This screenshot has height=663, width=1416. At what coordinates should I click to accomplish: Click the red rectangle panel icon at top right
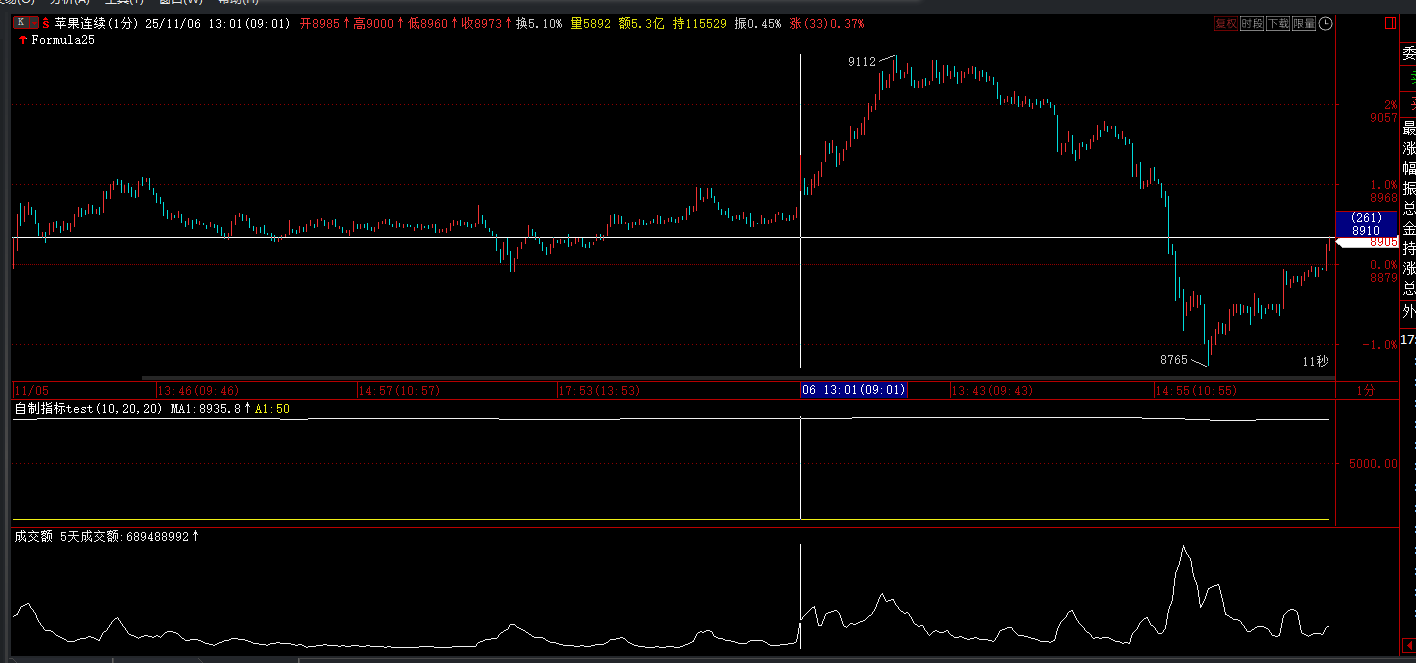[x=1388, y=23]
